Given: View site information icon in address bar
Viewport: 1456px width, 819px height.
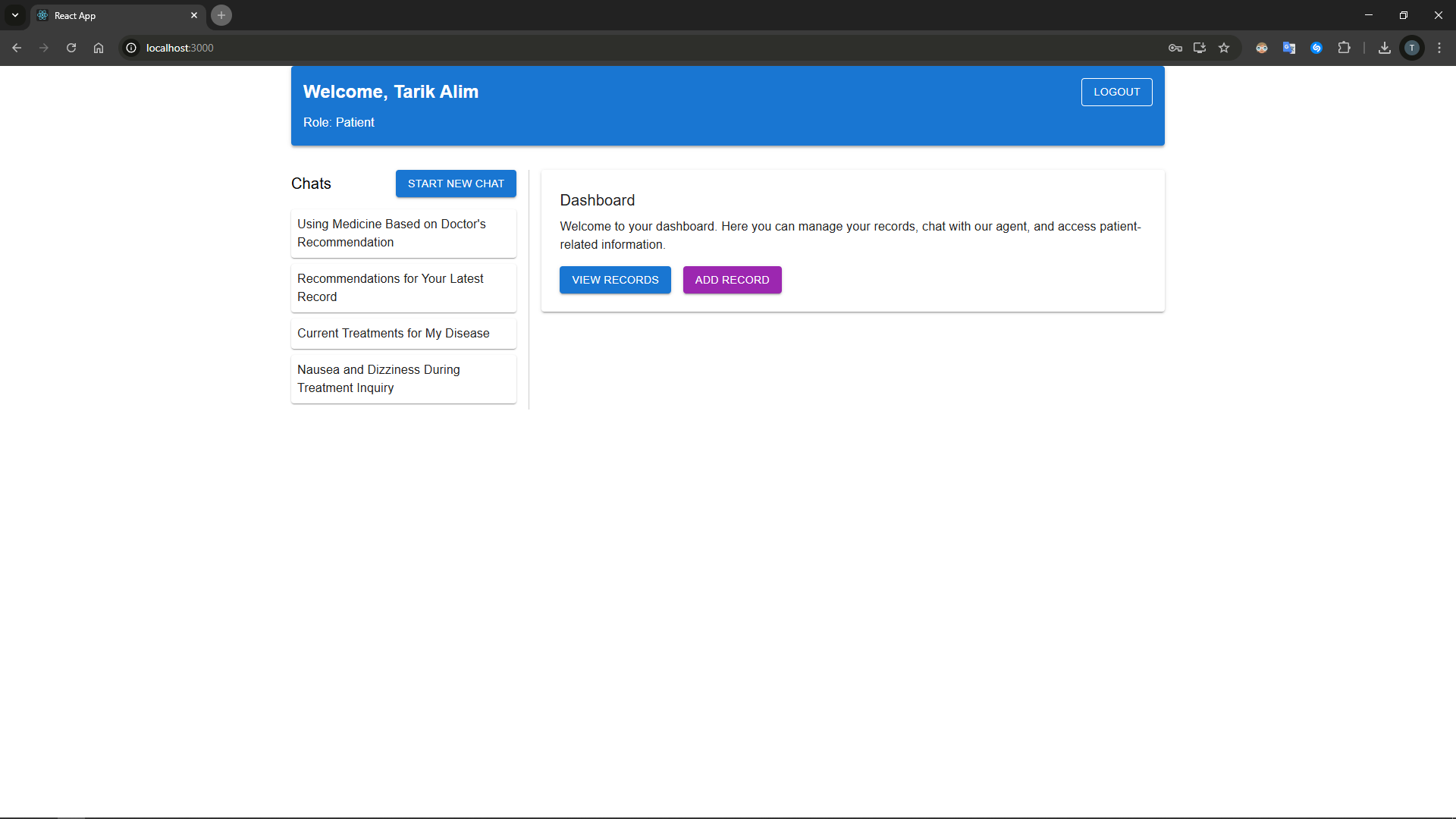Looking at the screenshot, I should [x=131, y=48].
